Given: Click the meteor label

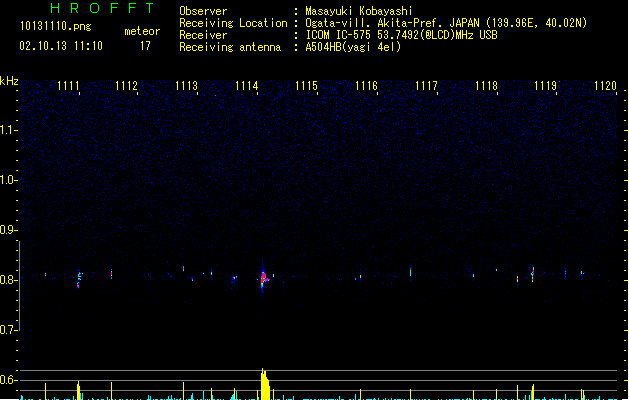Looking at the screenshot, I should point(142,31).
